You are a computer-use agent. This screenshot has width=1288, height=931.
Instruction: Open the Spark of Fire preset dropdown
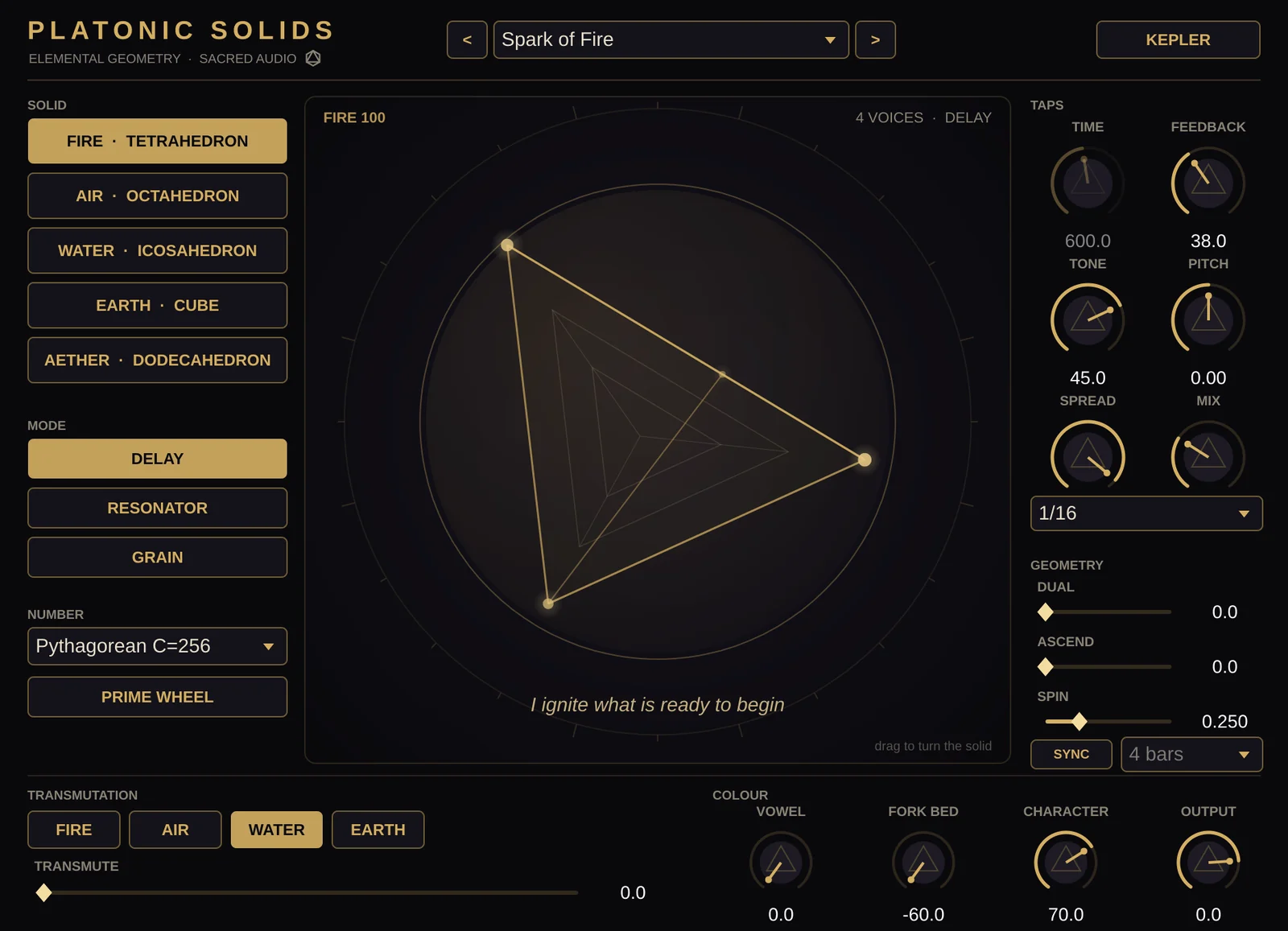(x=671, y=39)
